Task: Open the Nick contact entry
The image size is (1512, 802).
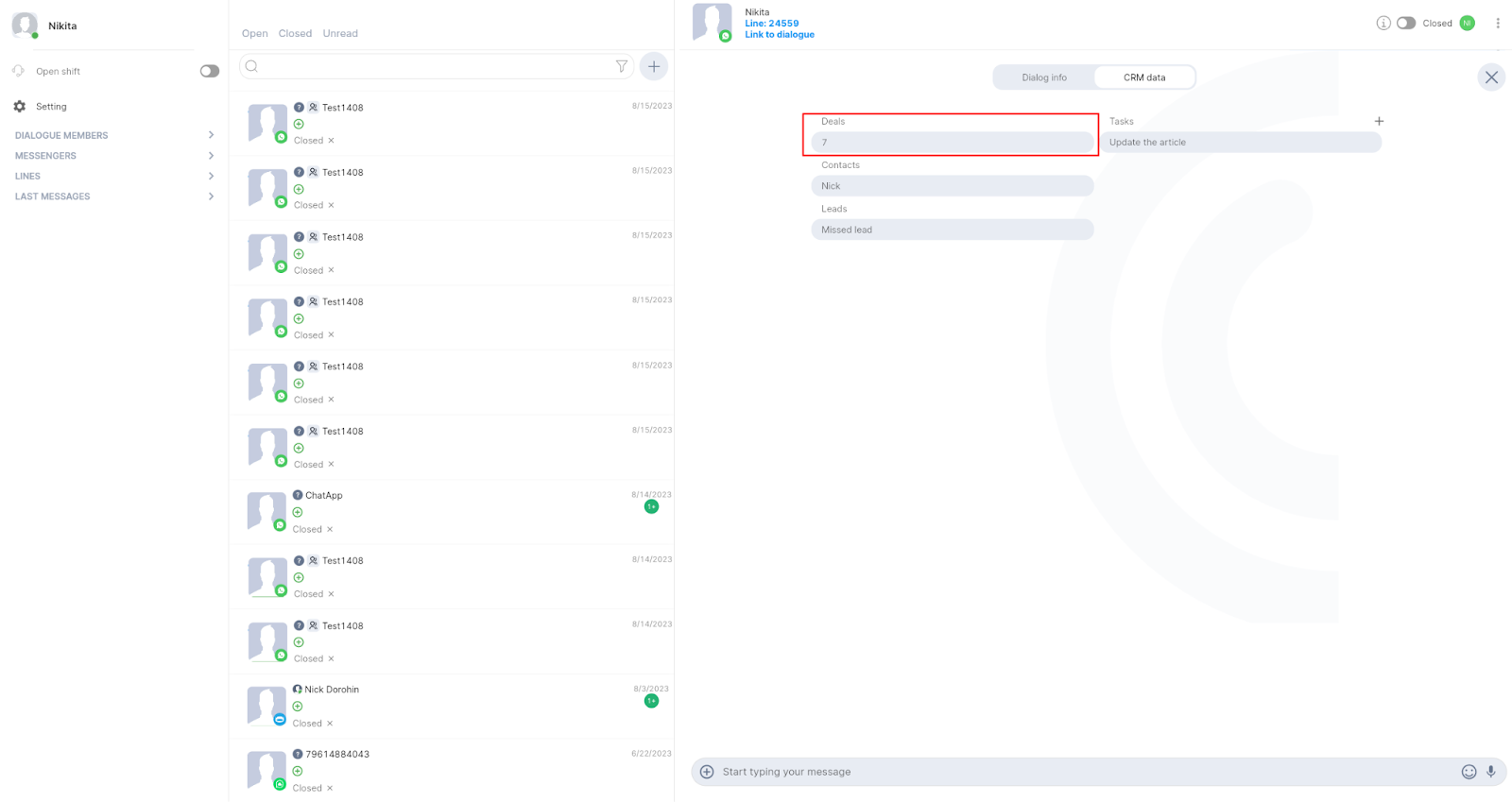Action: point(953,186)
